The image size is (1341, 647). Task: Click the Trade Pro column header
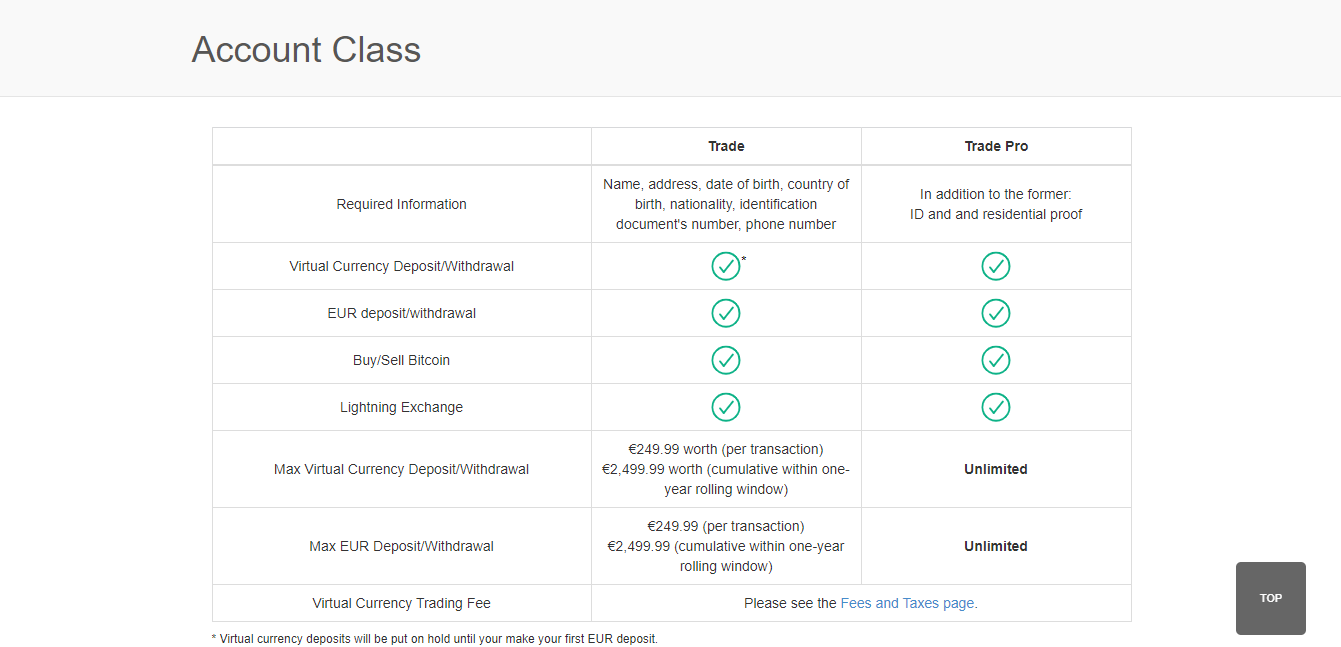coord(996,146)
